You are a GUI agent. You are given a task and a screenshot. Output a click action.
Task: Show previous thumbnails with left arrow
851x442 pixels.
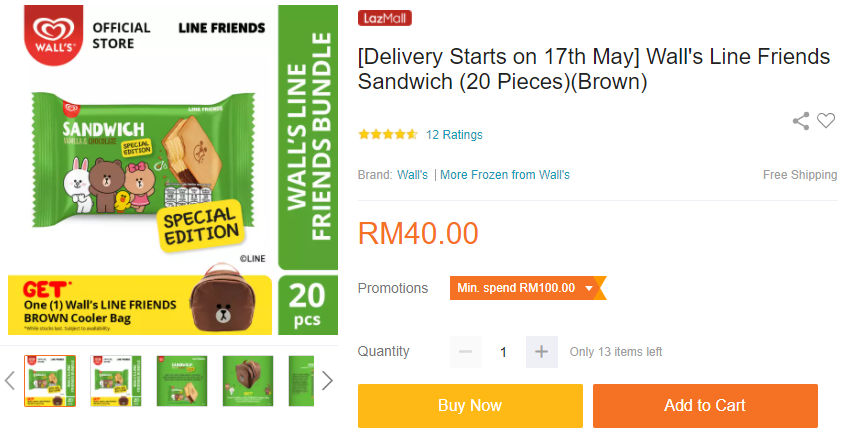(11, 380)
